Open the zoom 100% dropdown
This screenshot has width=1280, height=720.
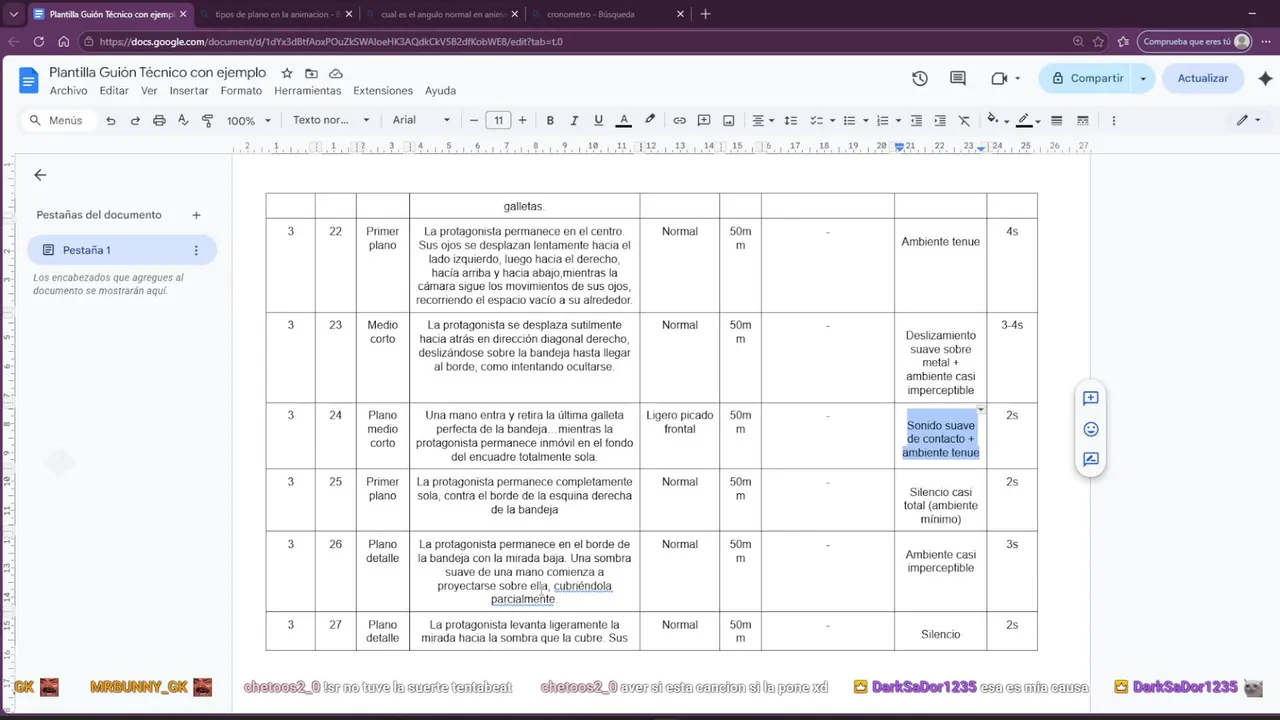[249, 120]
